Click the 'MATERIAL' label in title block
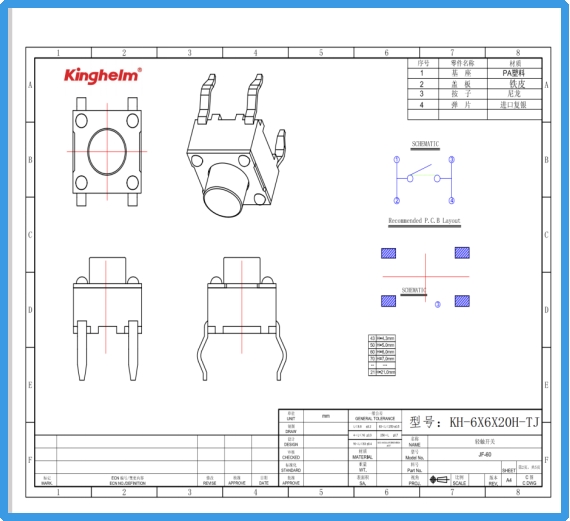This screenshot has height=521, width=570. point(362,457)
